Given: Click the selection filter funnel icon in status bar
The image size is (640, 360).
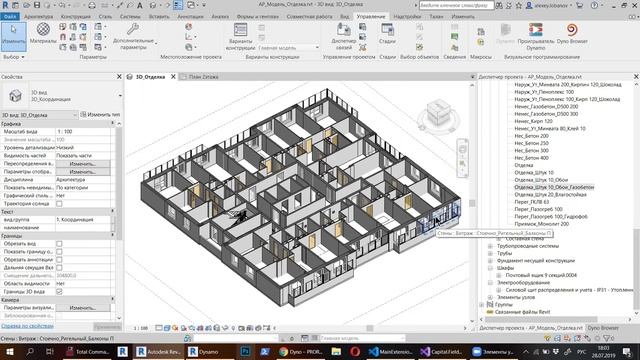Looking at the screenshot, I should click(607, 338).
